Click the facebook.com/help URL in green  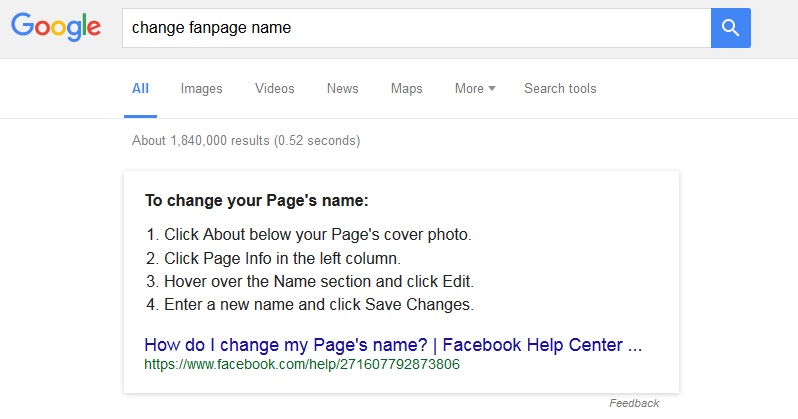[x=302, y=365]
